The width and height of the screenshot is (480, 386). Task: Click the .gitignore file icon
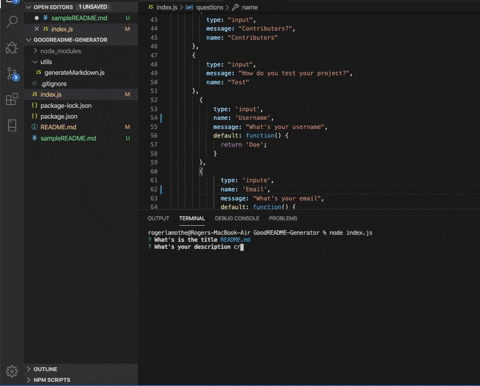point(34,83)
